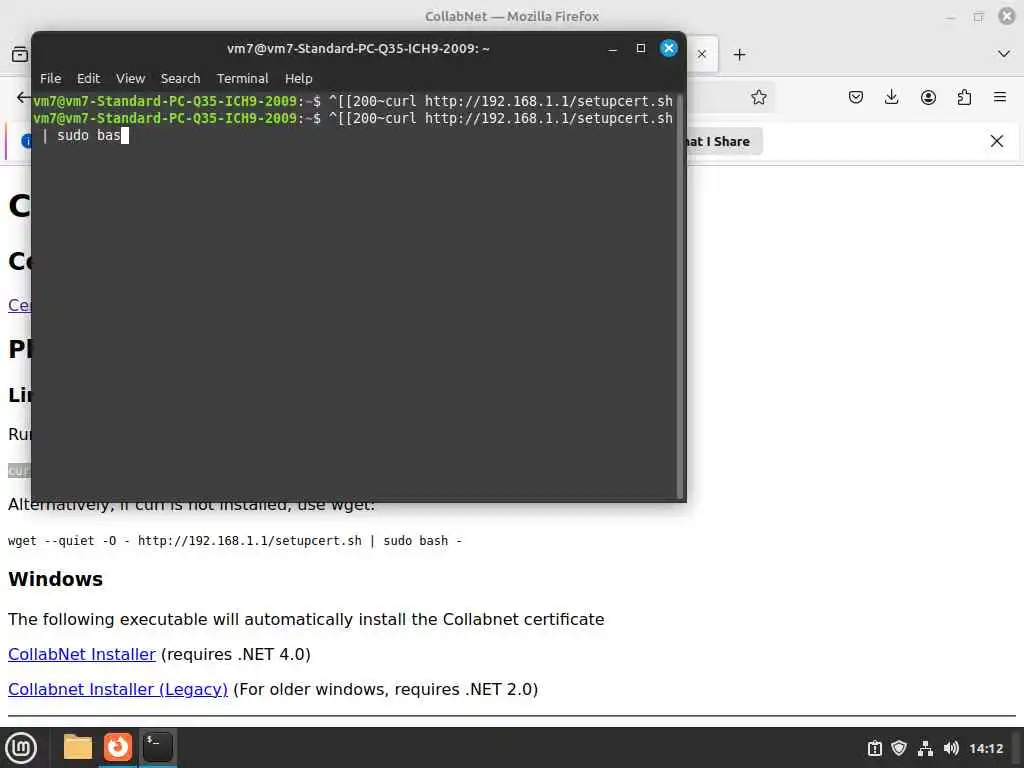Open Firefox downloads panel
Viewport: 1024px width, 768px height.
point(891,97)
